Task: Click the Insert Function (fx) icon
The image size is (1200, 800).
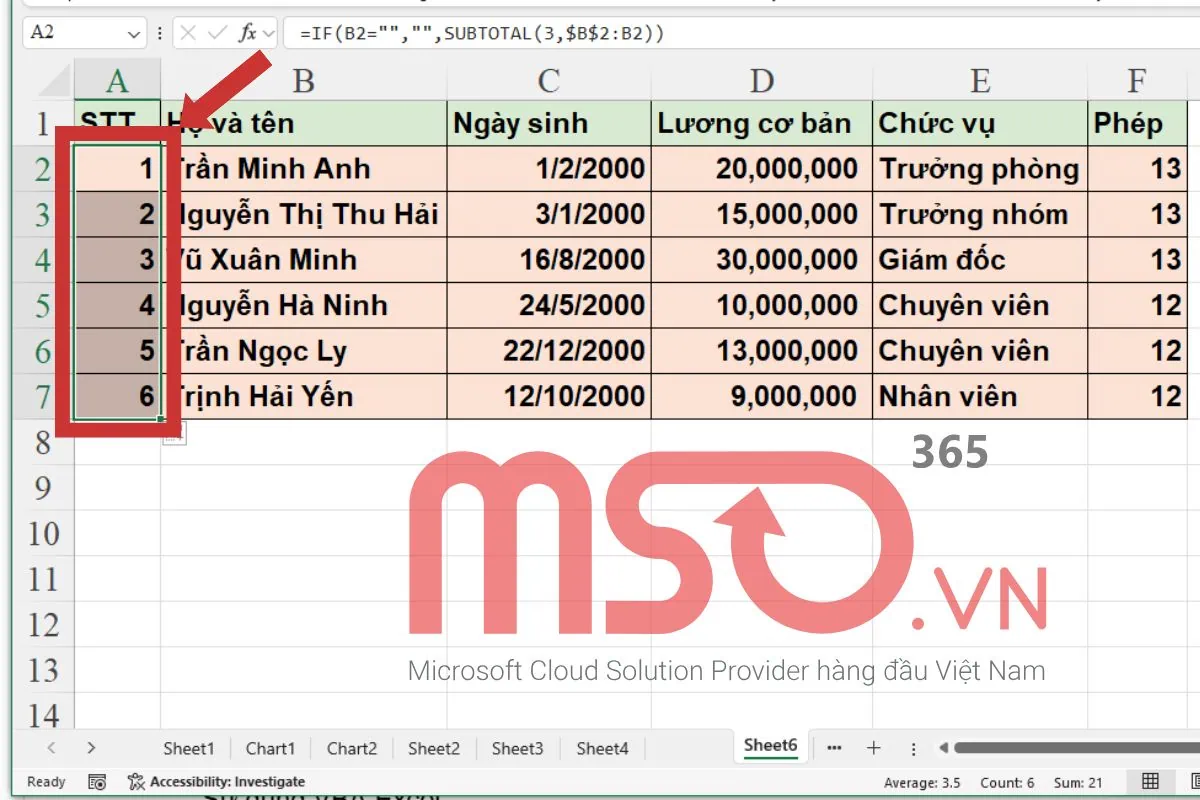Action: [x=248, y=32]
